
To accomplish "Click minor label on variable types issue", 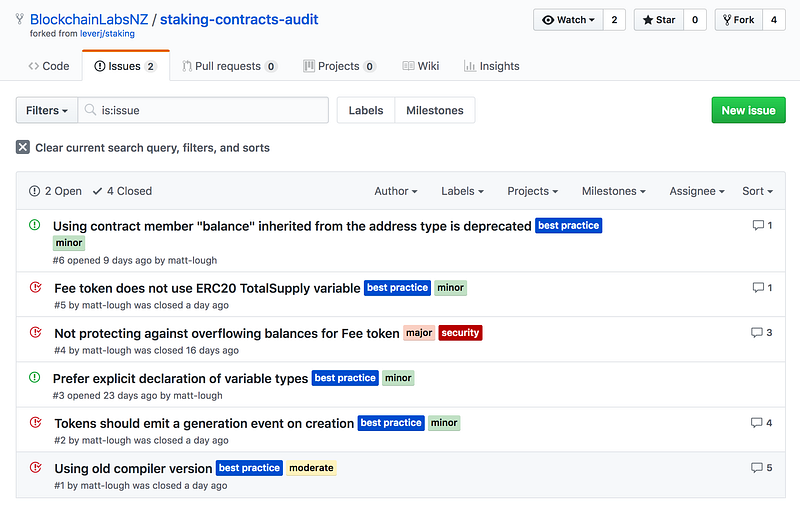I will [398, 378].
